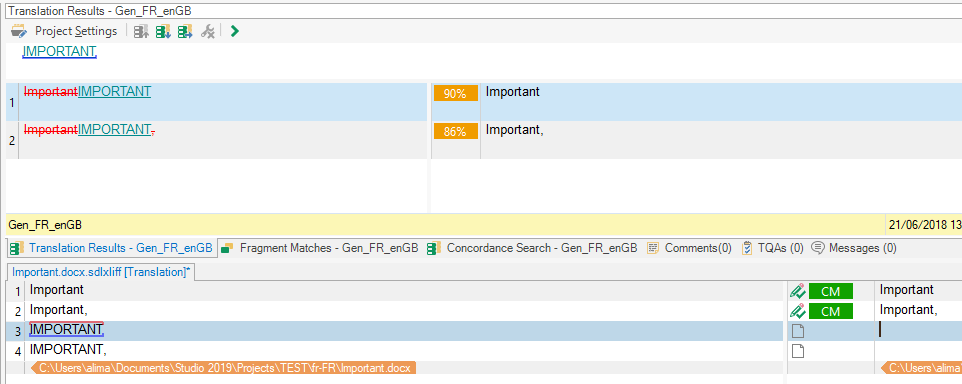The height and width of the screenshot is (384, 962).
Task: Open the Concordance Search tab
Action: click(x=532, y=248)
